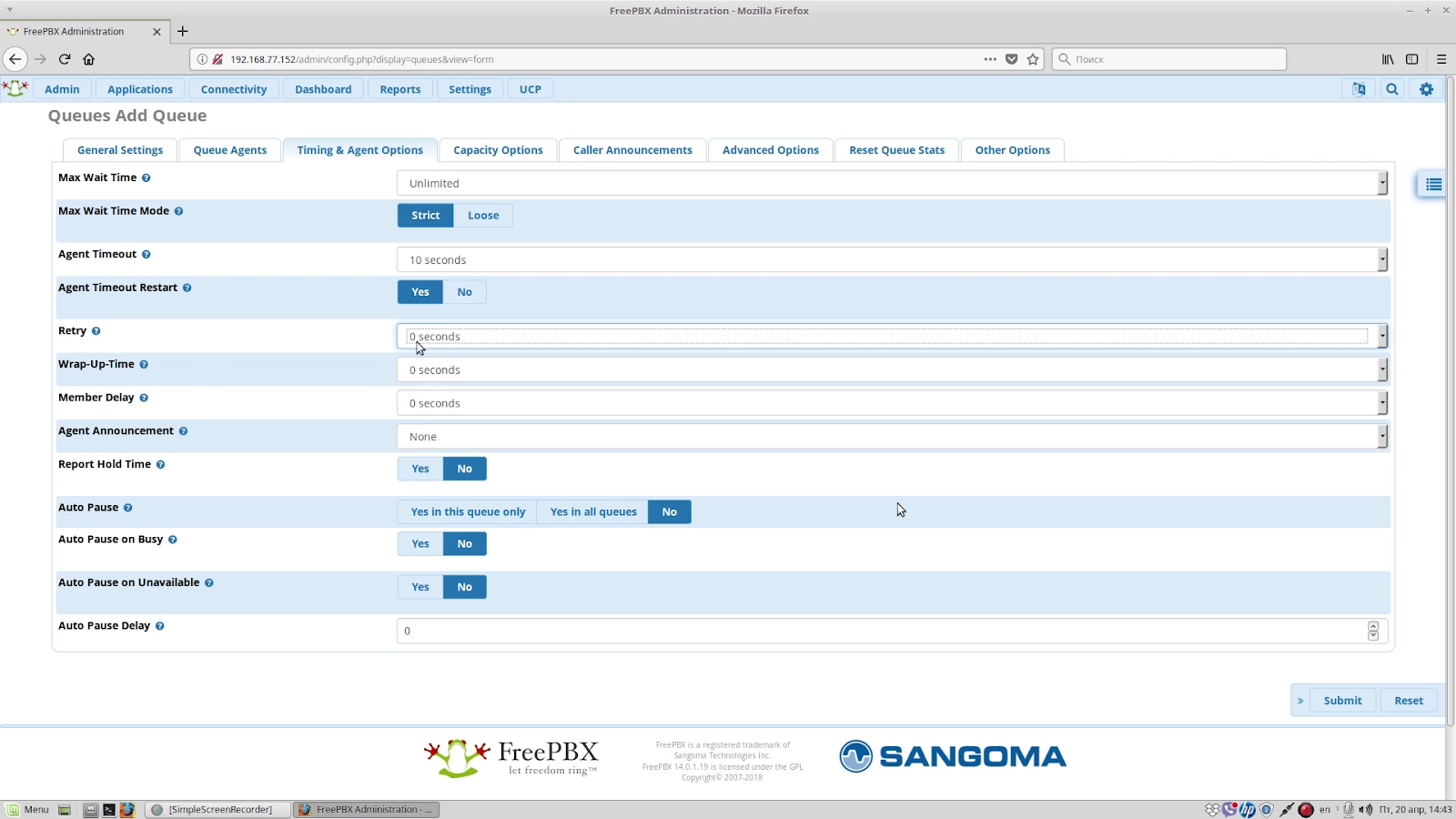Open the FreePBX settings gear icon
The height and width of the screenshot is (819, 1456).
pos(1426,89)
